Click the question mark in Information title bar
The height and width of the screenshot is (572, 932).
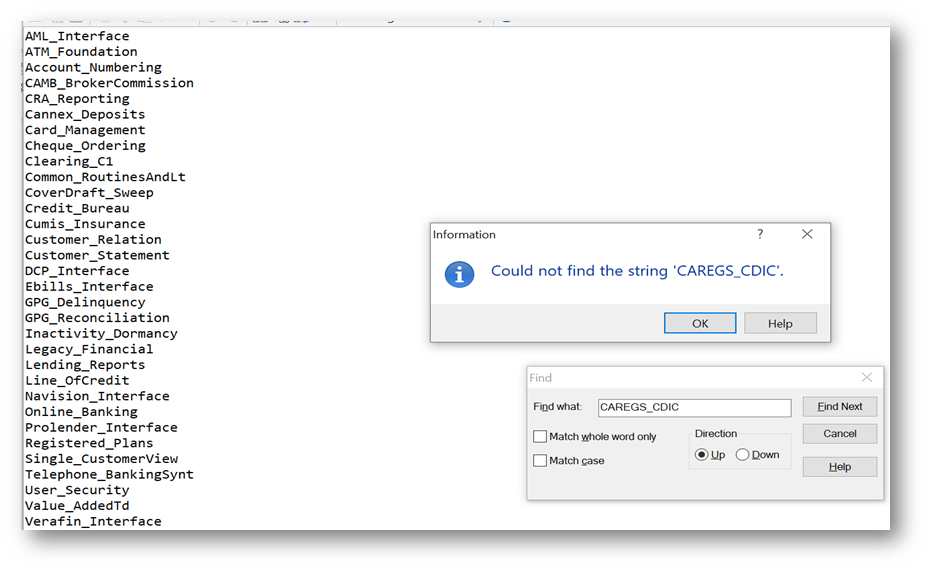point(760,234)
